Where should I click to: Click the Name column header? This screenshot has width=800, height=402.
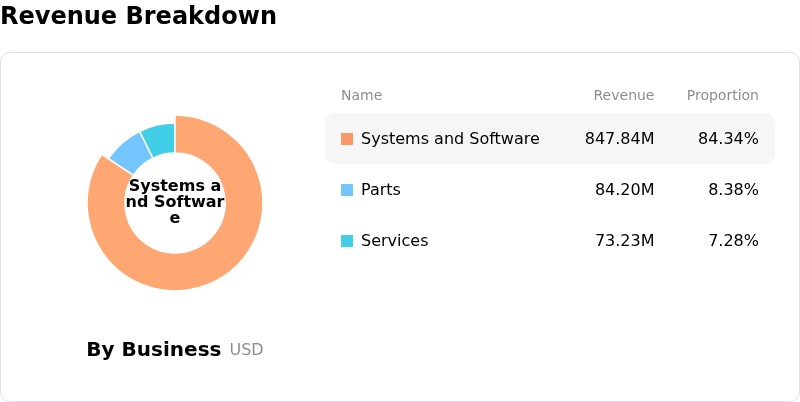pos(361,95)
